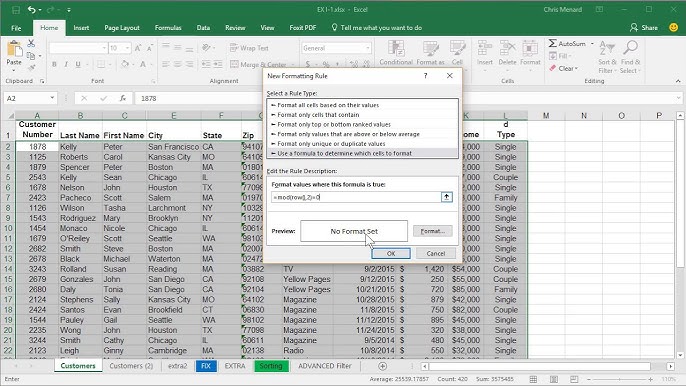This screenshot has height=386, width=686.
Task: Click OK in New Formatting Rule dialog
Action: (x=391, y=253)
